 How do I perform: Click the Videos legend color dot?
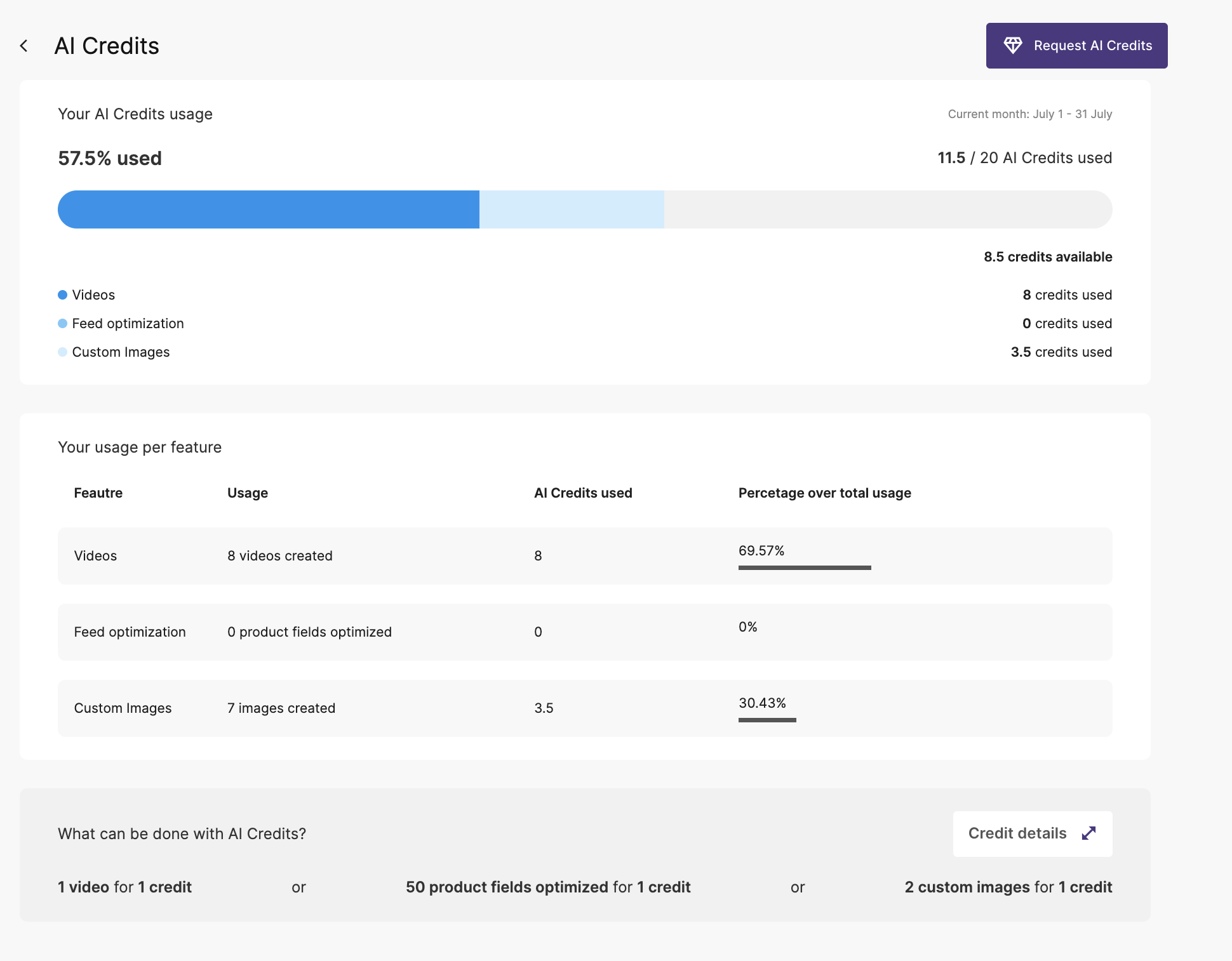[x=62, y=295]
